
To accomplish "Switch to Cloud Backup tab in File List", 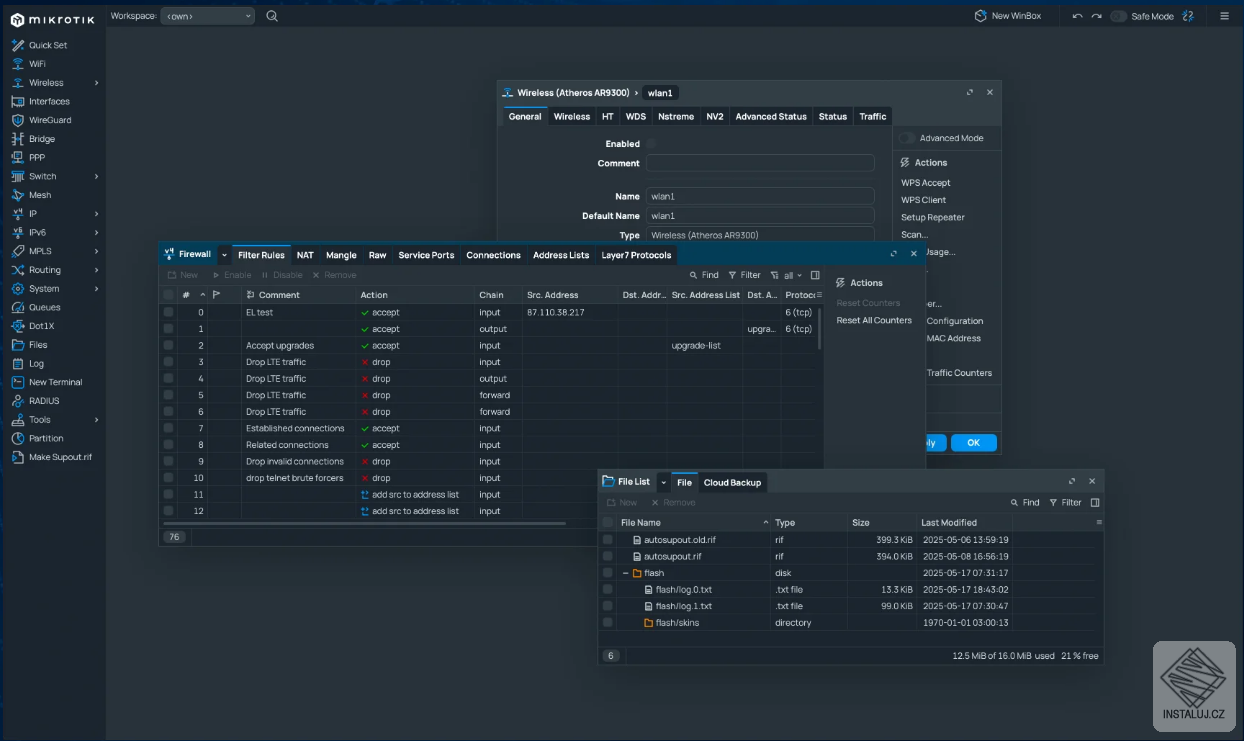I will 732,482.
